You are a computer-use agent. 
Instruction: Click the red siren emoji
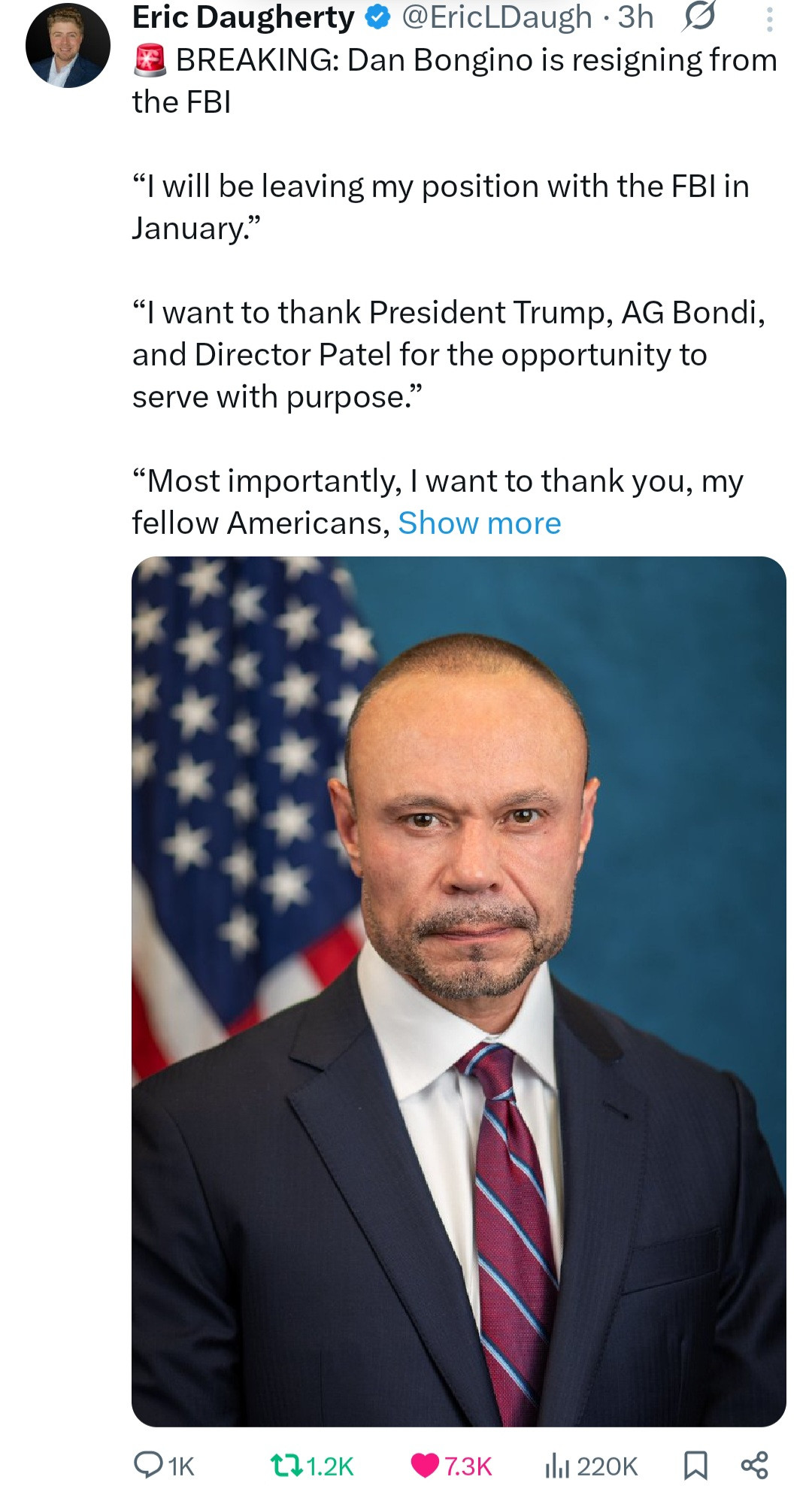tap(150, 61)
